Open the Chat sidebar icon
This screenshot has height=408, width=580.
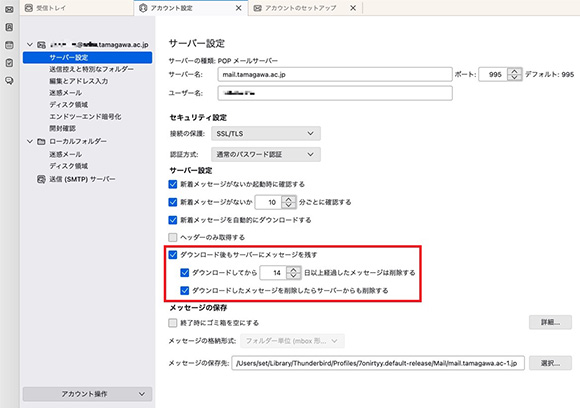[9, 81]
